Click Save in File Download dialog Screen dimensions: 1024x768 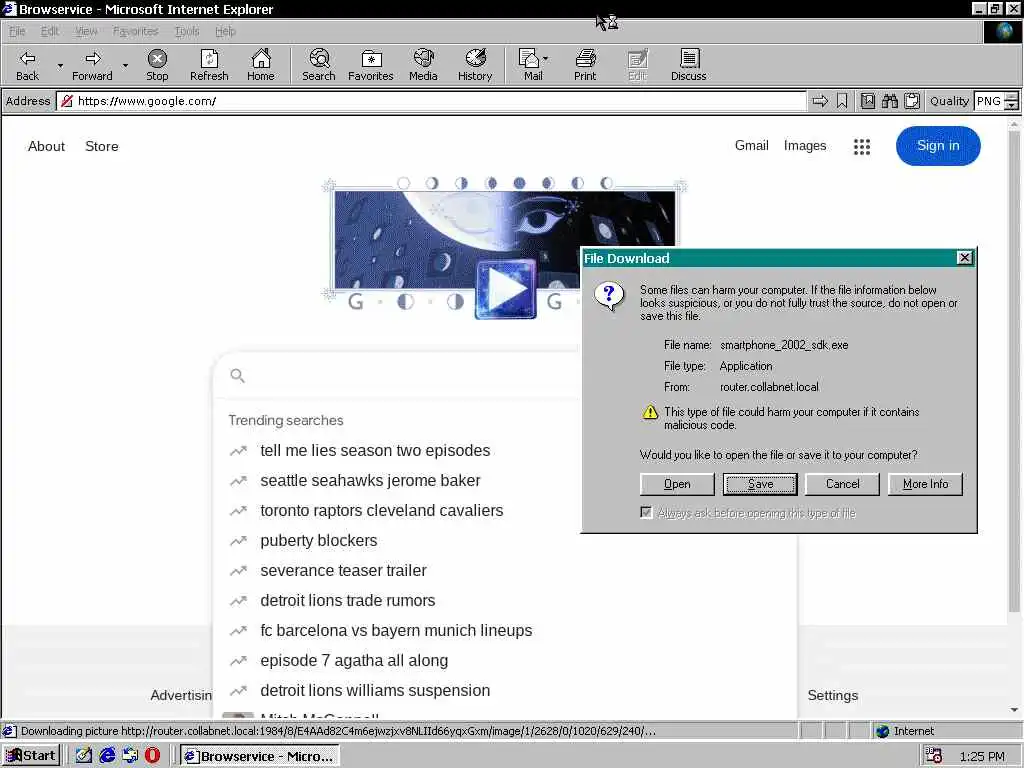760,484
